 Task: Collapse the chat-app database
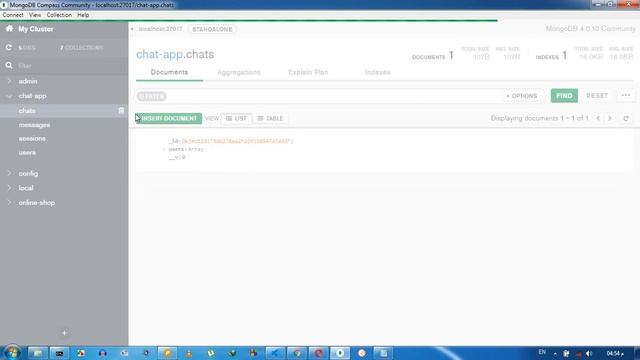tap(9, 96)
